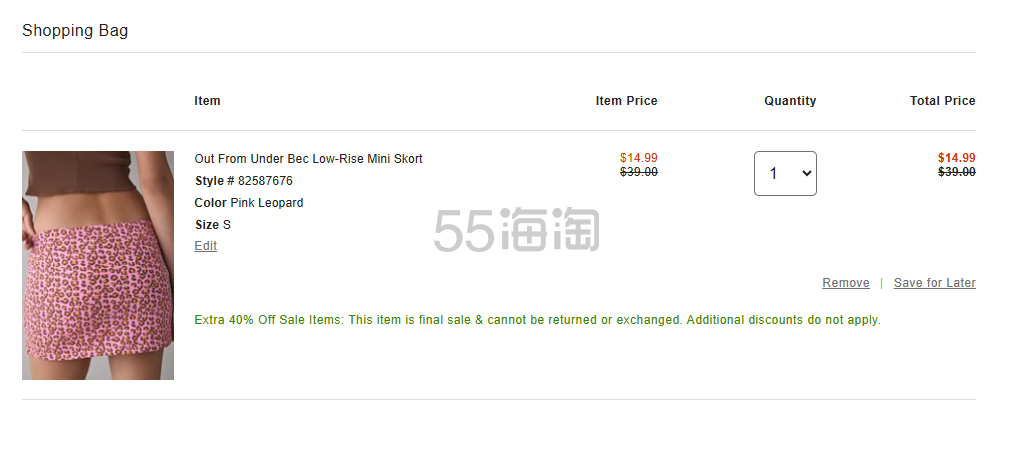The width and height of the screenshot is (1033, 459).
Task: Click the crossed-out $39.00 item price
Action: [638, 172]
